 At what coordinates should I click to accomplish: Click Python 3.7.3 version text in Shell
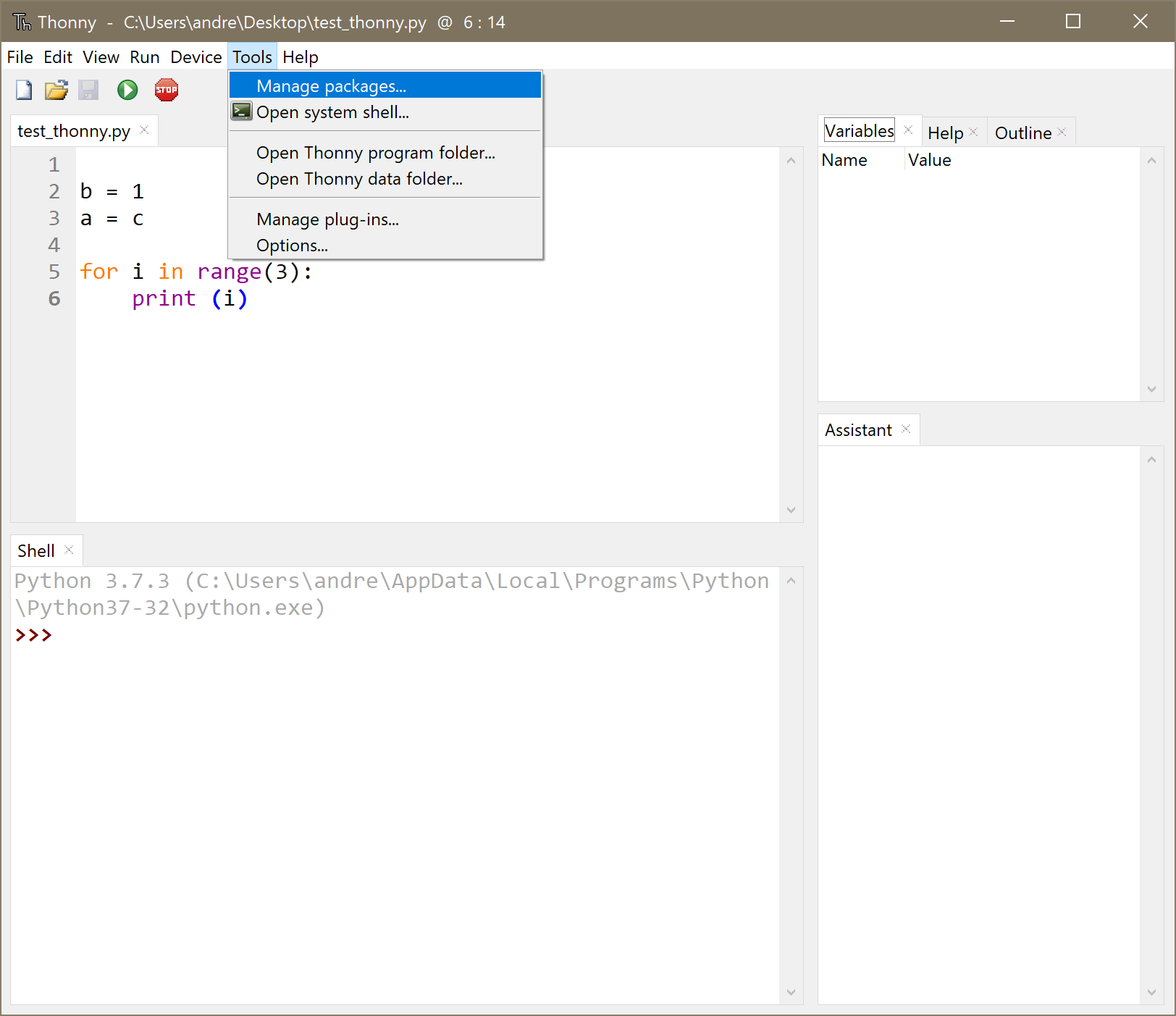click(x=92, y=581)
